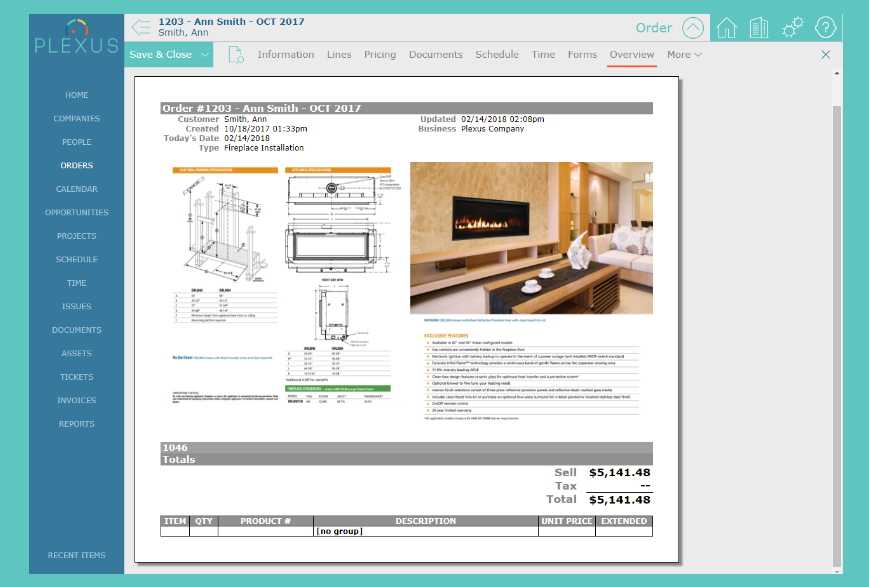Click 'Smith, Ann' under the order title
The width and height of the screenshot is (869, 587).
click(183, 33)
